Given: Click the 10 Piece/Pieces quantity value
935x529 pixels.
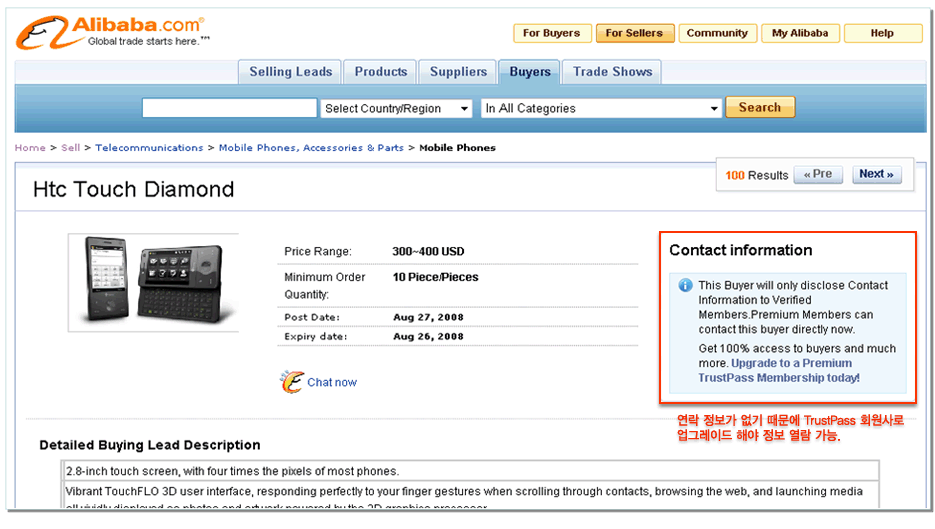Looking at the screenshot, I should pyautogui.click(x=435, y=277).
